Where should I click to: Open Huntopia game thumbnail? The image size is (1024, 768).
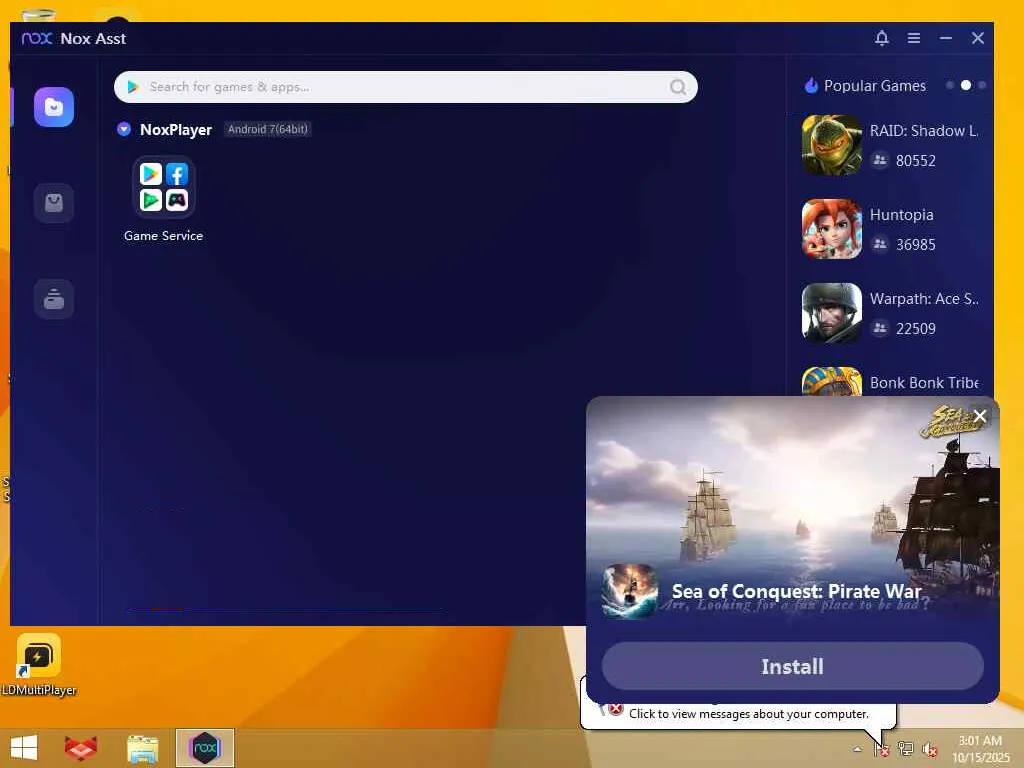[x=831, y=229]
